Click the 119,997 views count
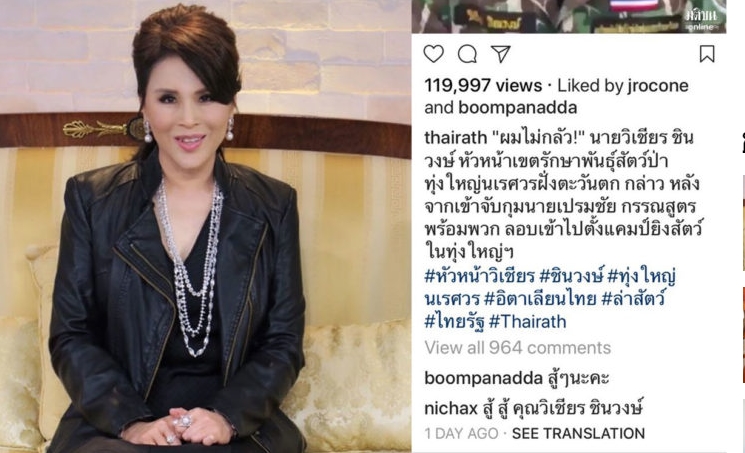Screen dimensions: 745x453 tap(483, 86)
